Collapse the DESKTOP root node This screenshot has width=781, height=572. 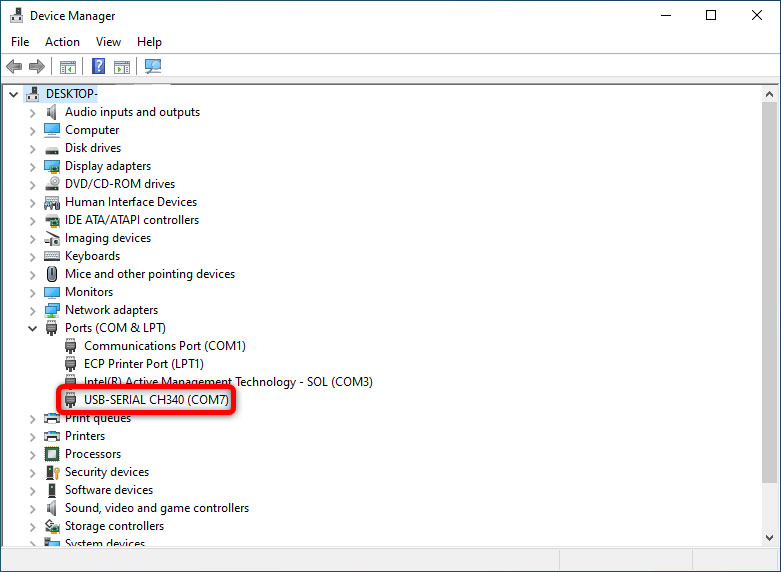point(13,94)
